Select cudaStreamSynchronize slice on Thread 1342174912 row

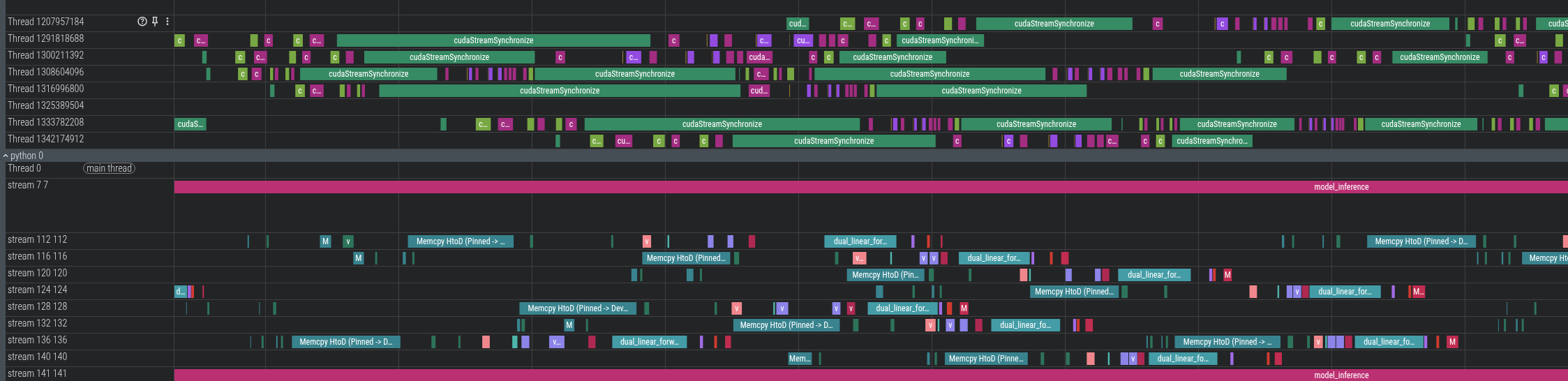coord(833,141)
